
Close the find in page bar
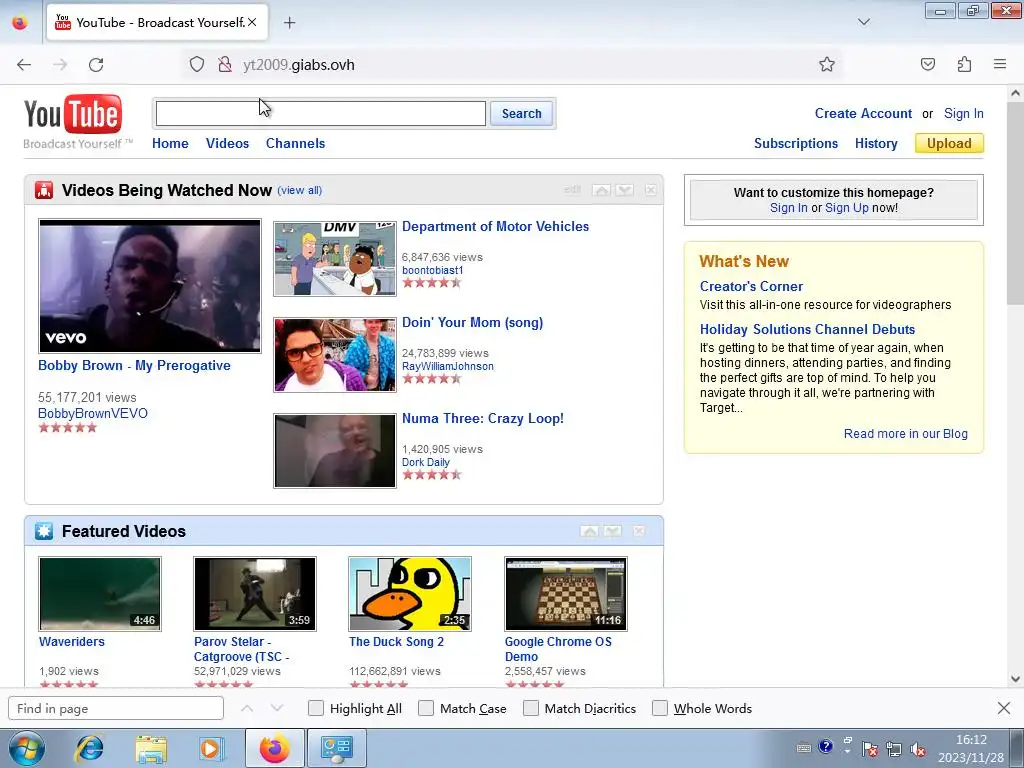(1004, 708)
